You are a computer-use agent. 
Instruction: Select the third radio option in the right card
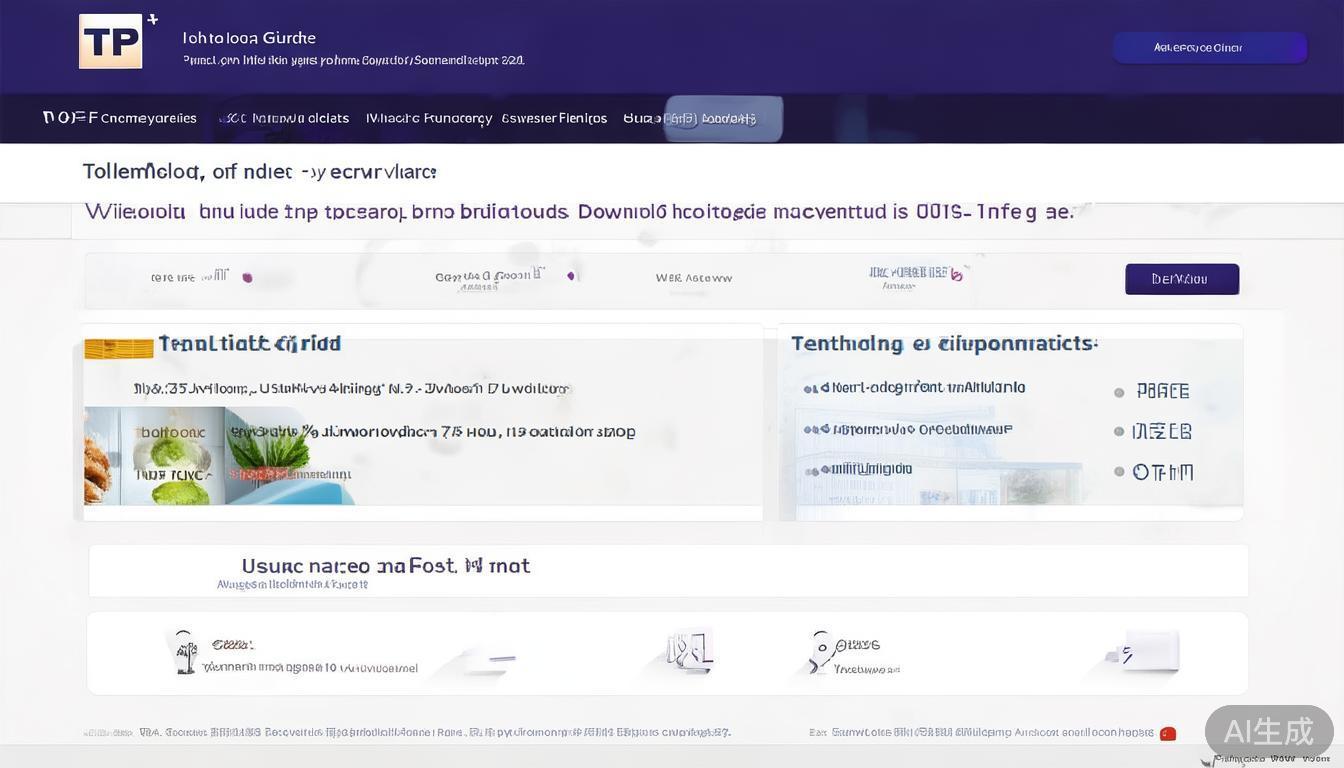[x=1119, y=472]
